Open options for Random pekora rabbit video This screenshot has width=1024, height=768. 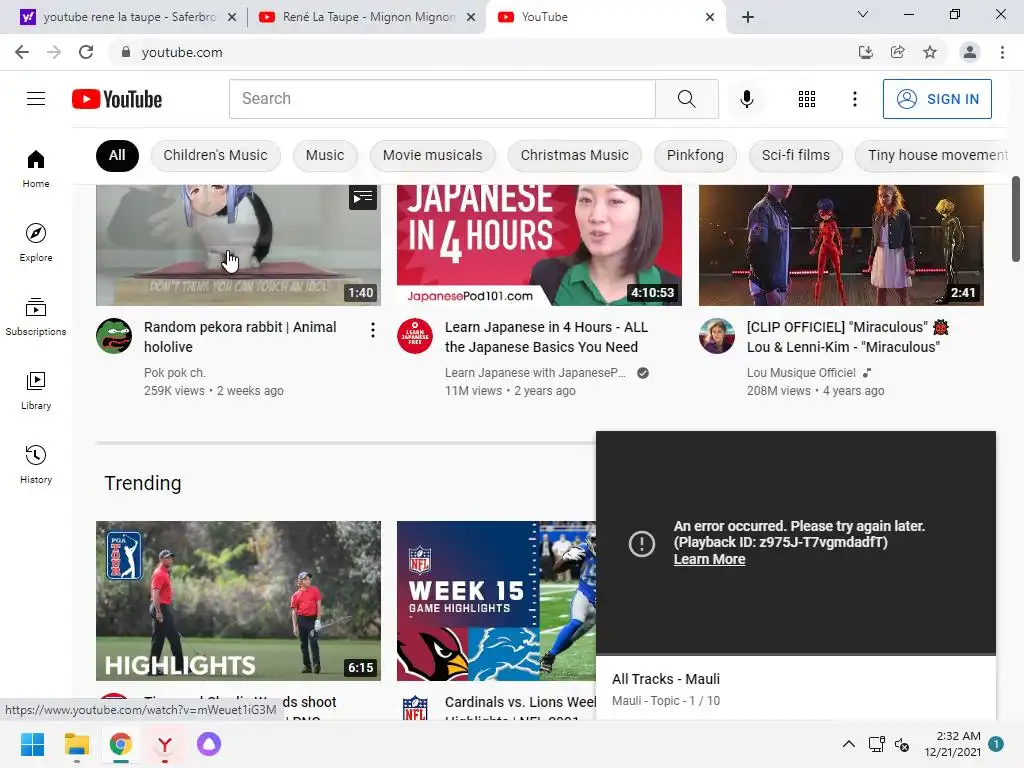[x=373, y=330]
